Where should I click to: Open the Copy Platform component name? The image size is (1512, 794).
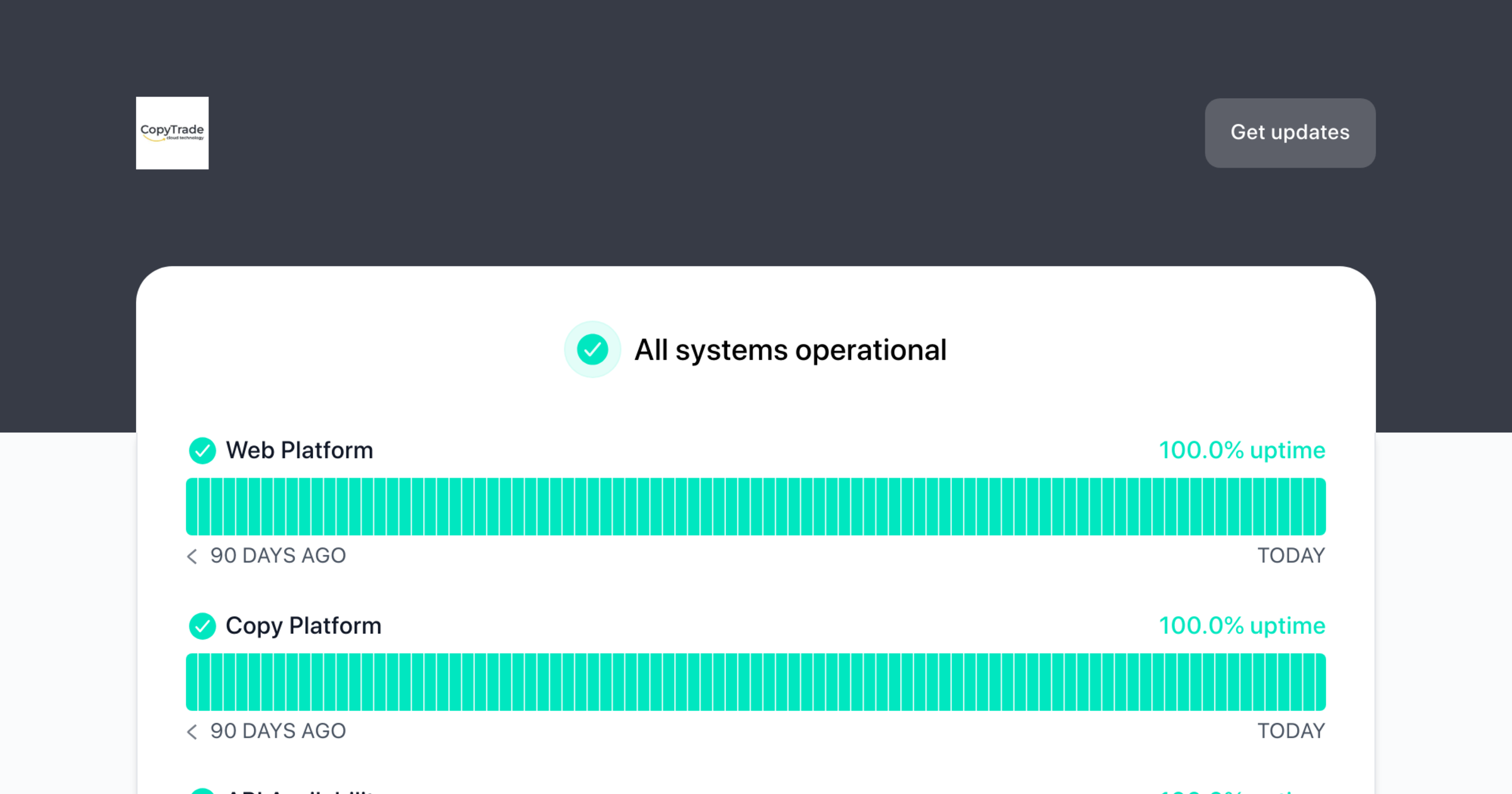pyautogui.click(x=304, y=626)
